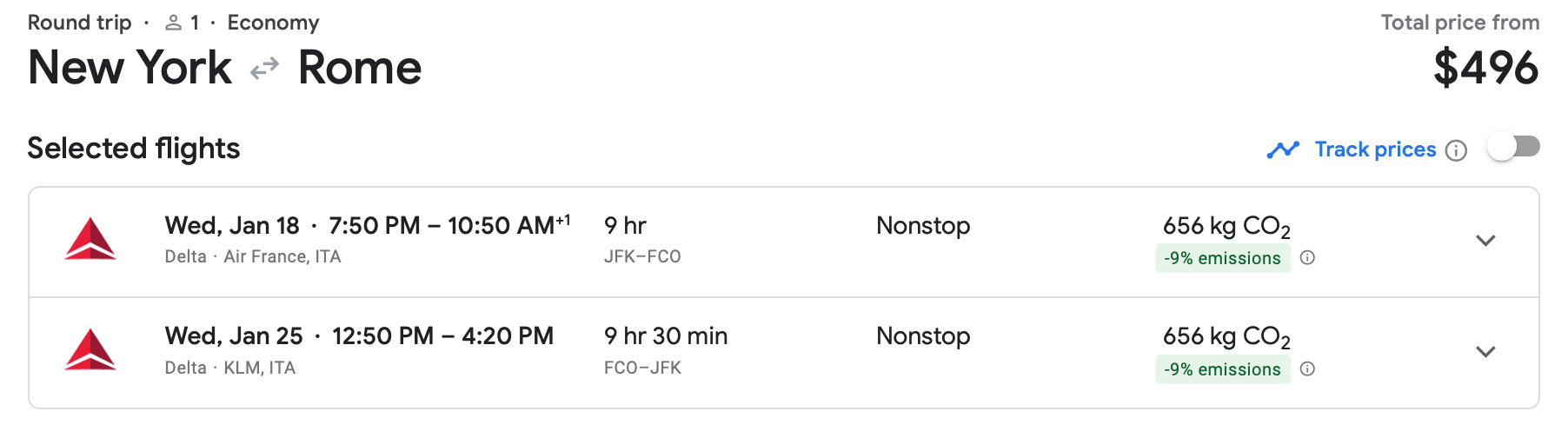Enable the Track prices toggle switch

click(x=1513, y=147)
